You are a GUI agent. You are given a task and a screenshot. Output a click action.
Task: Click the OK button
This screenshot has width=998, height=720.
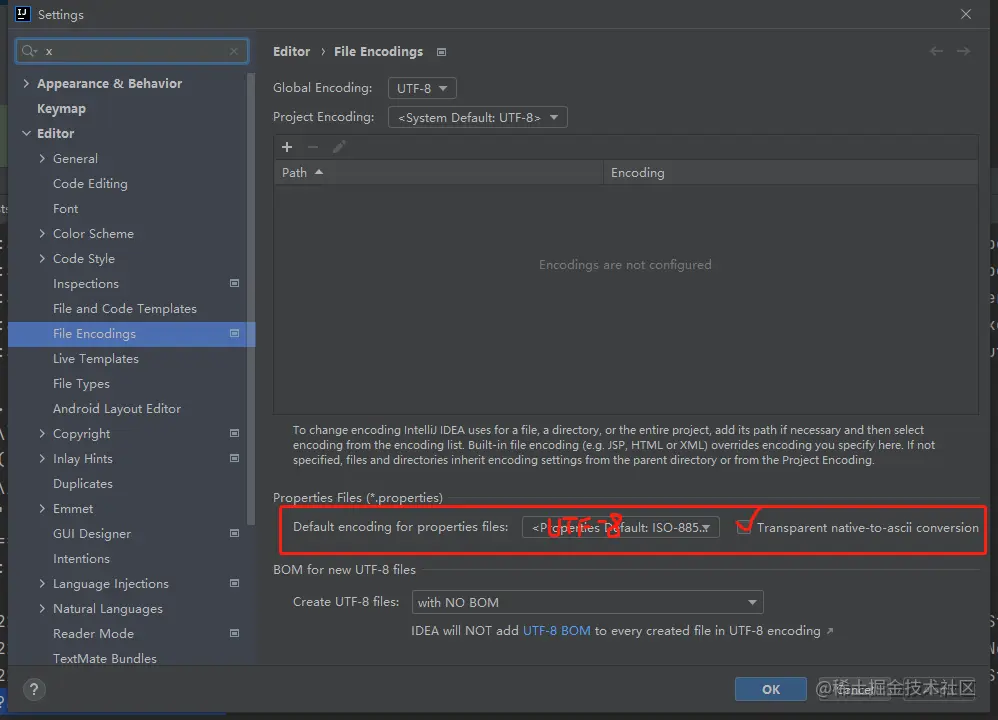pyautogui.click(x=771, y=689)
